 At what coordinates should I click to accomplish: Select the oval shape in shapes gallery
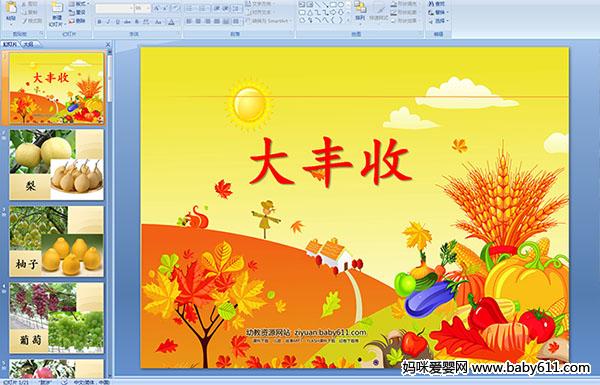point(341,4)
